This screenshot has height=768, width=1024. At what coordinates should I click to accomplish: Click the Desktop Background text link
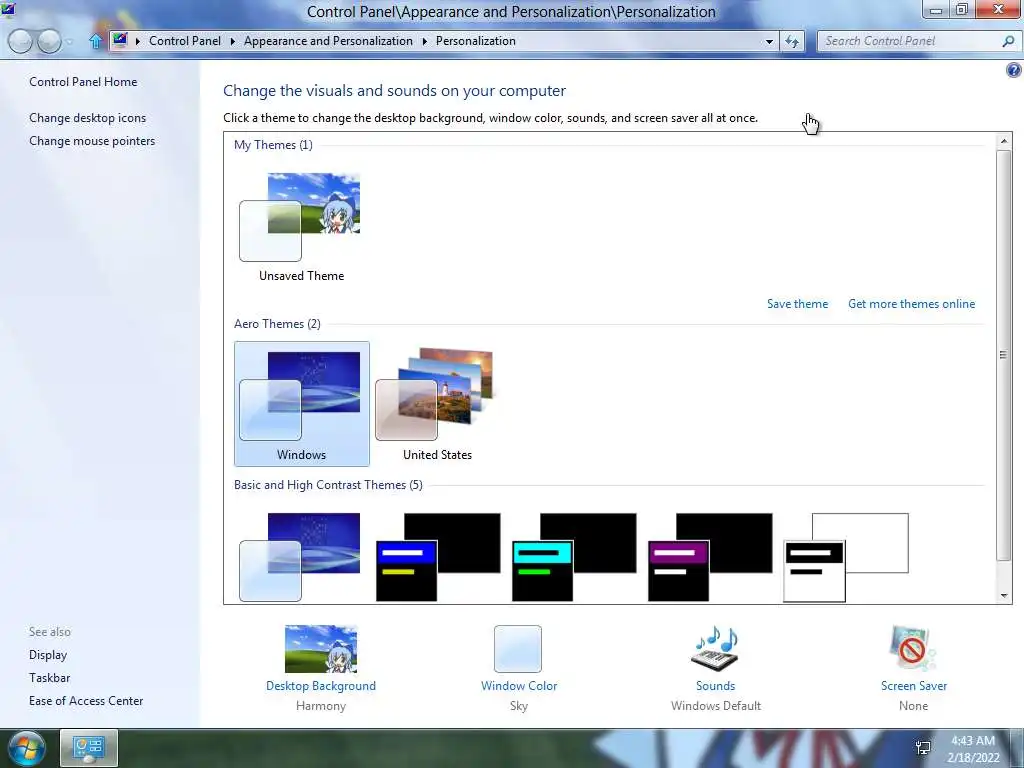(x=321, y=686)
